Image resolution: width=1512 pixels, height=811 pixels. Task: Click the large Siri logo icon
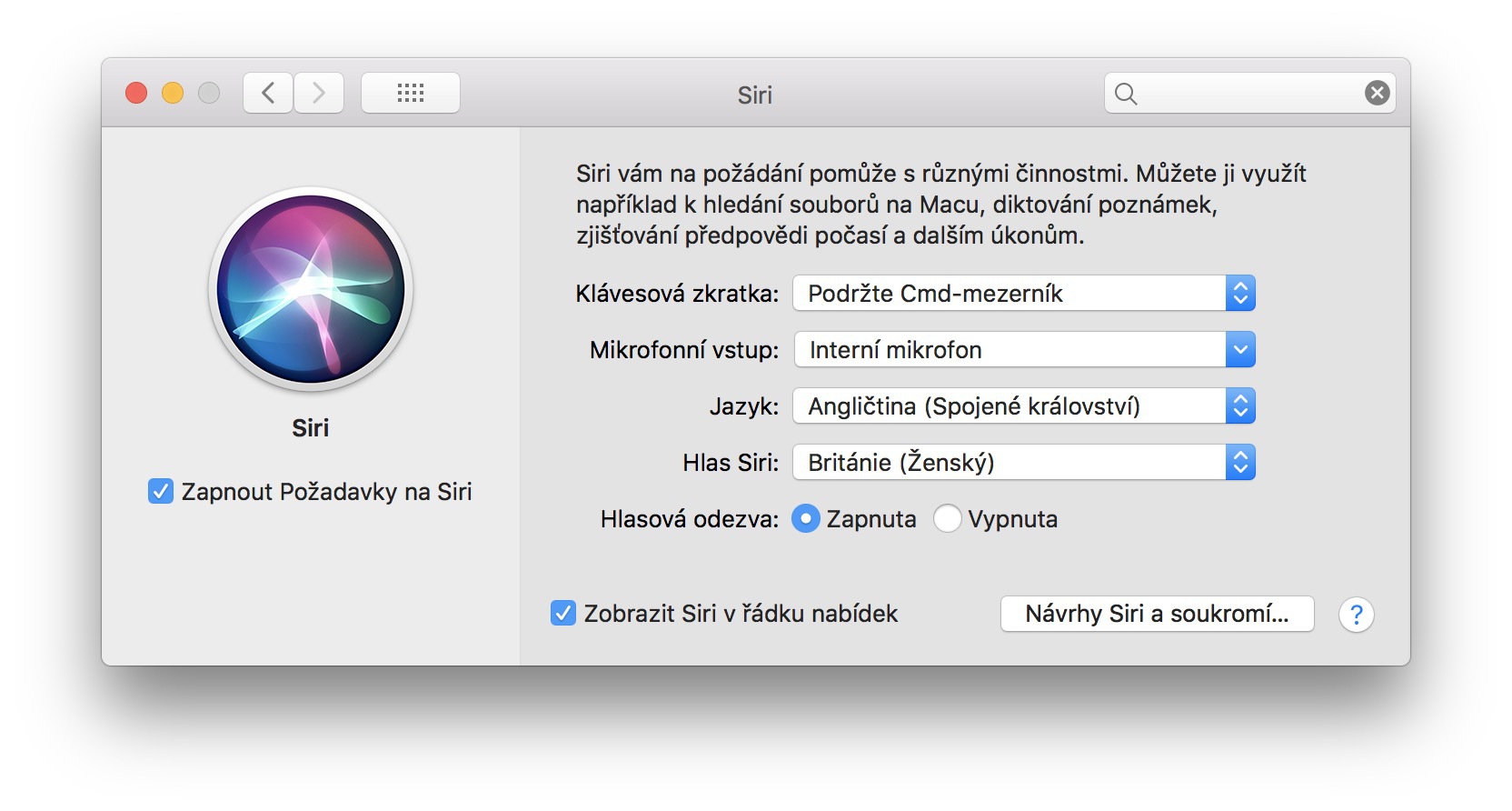point(311,289)
